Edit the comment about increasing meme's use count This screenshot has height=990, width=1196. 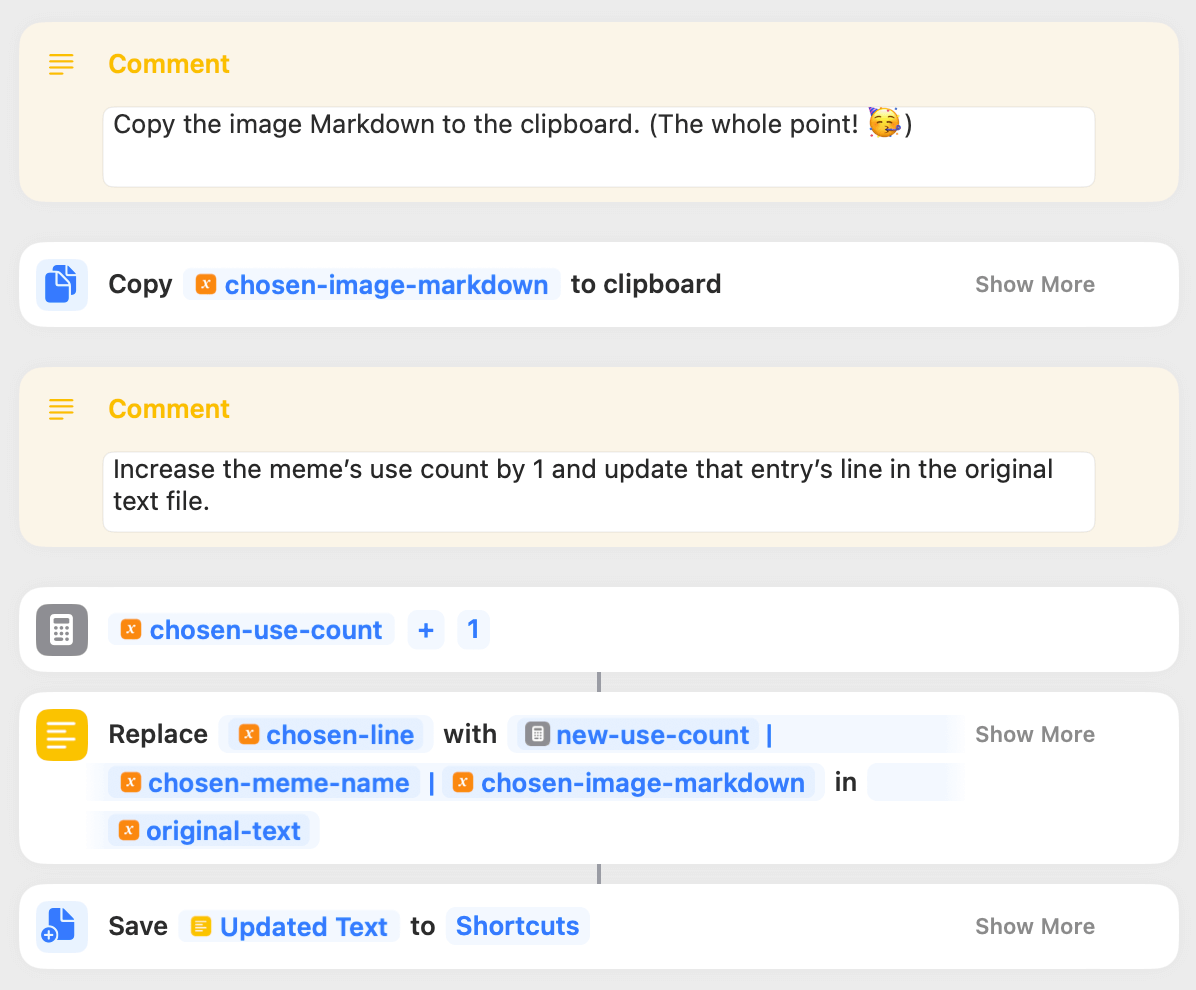[599, 492]
